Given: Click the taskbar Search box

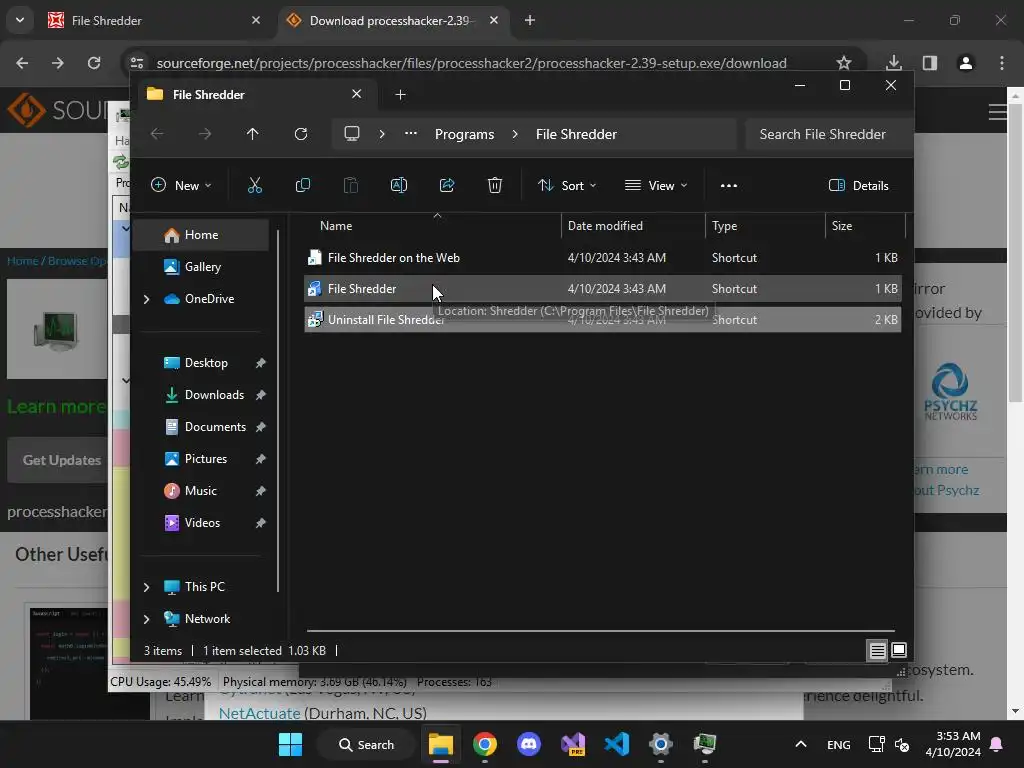Looking at the screenshot, I should [366, 744].
